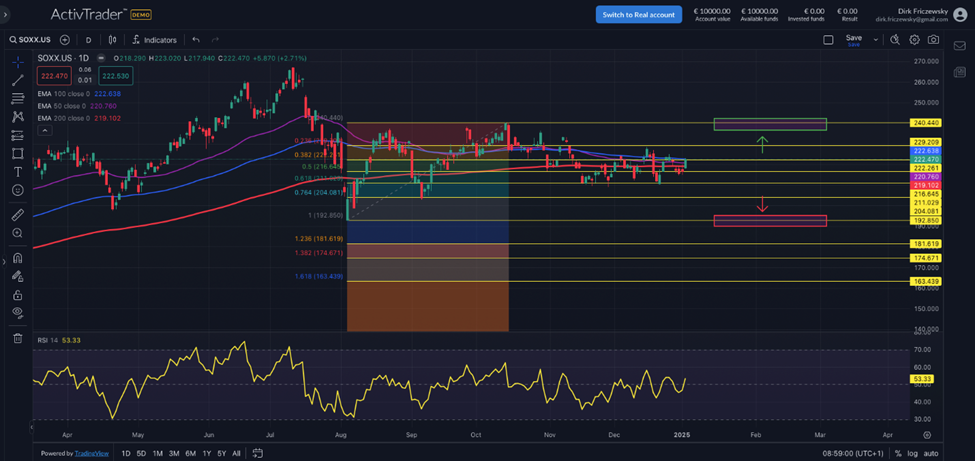Select the trend line drawing tool
This screenshot has width=975, height=461.
(18, 80)
